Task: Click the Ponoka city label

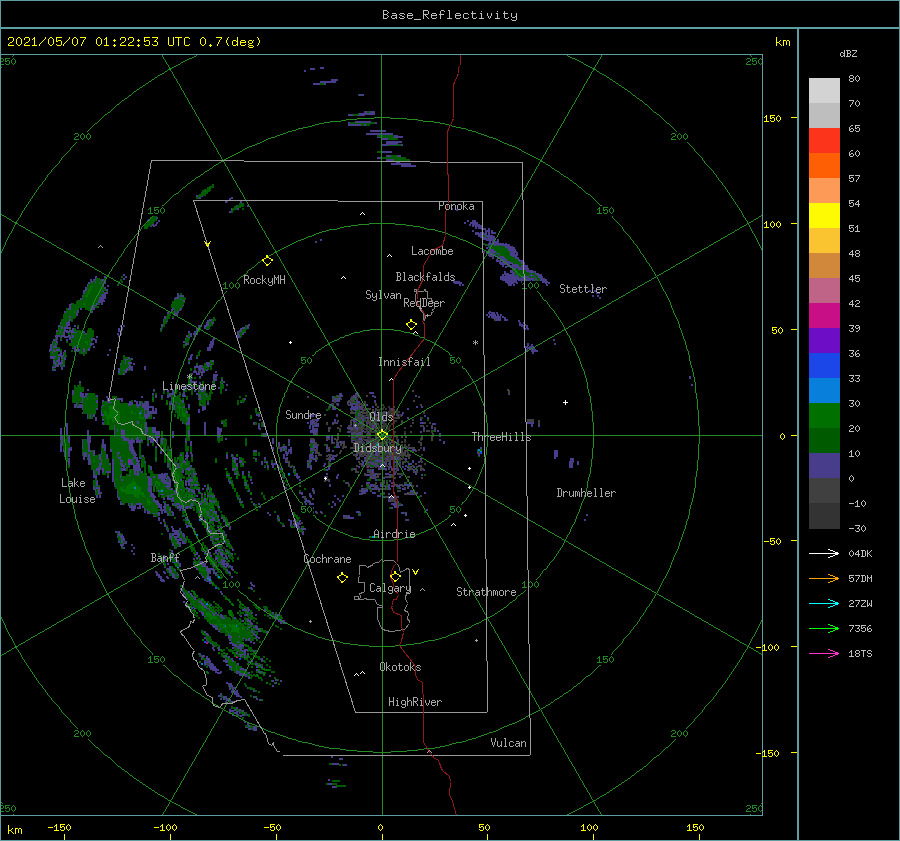Action: click(x=456, y=206)
